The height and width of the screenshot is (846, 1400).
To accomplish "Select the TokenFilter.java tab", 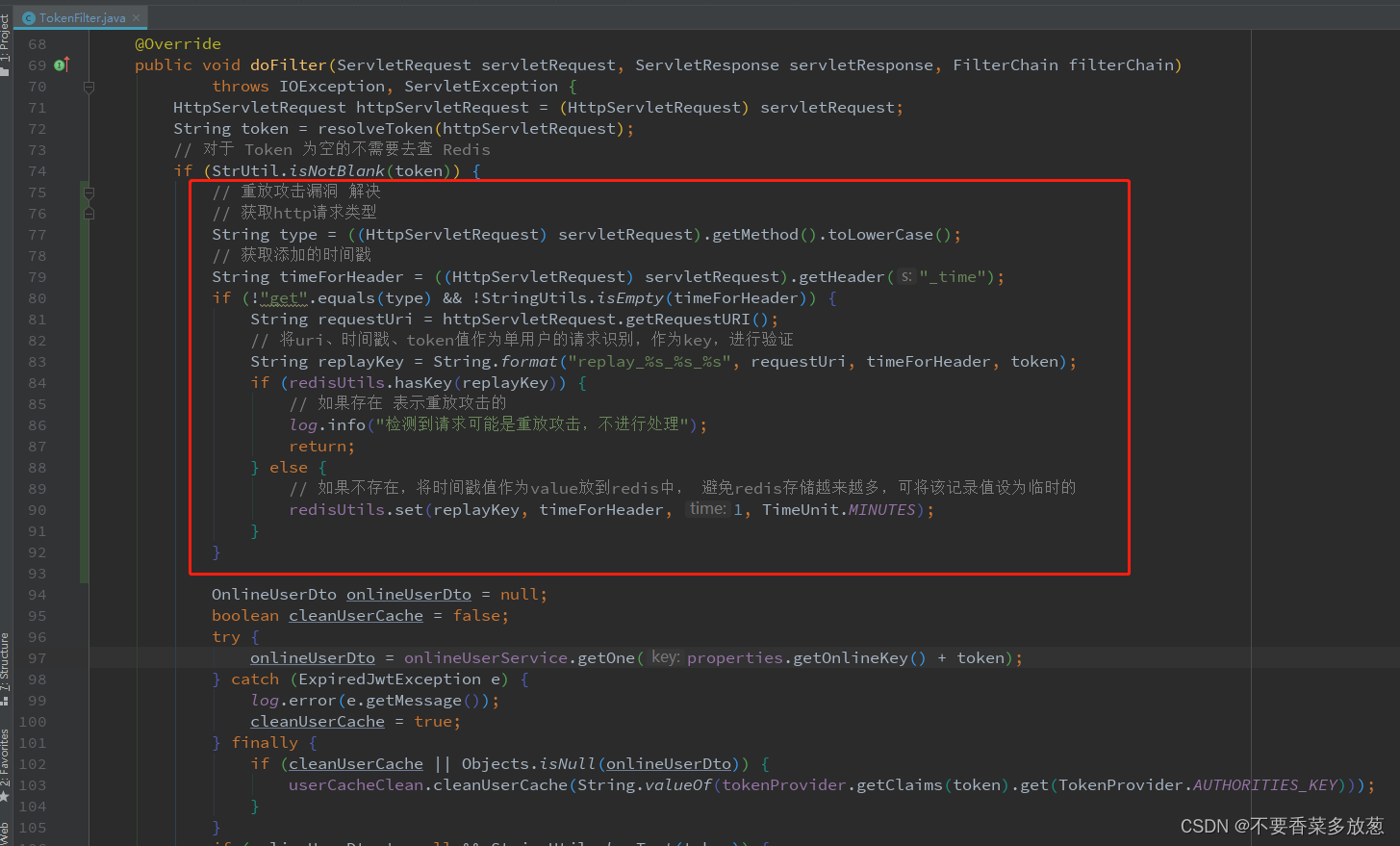I will pos(82,17).
